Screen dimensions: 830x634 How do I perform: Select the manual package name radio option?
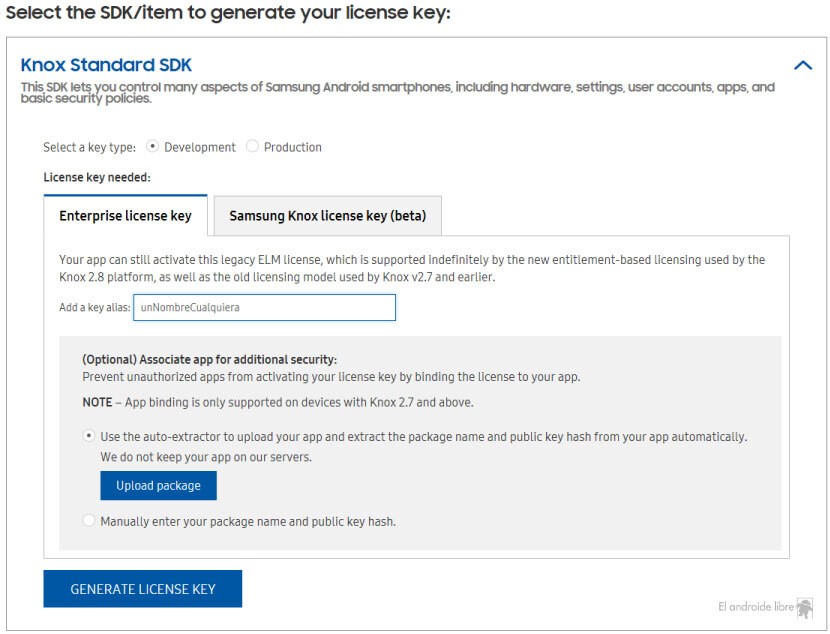point(88,521)
